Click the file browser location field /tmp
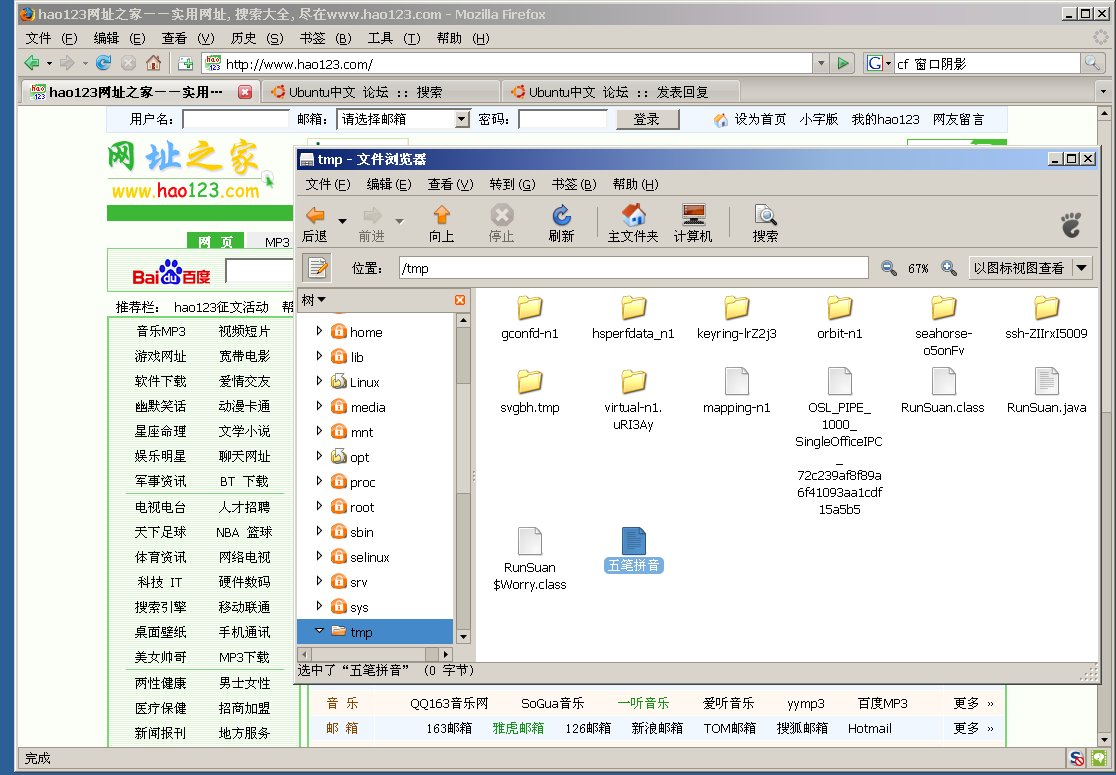The width and height of the screenshot is (1116, 775). tap(633, 268)
